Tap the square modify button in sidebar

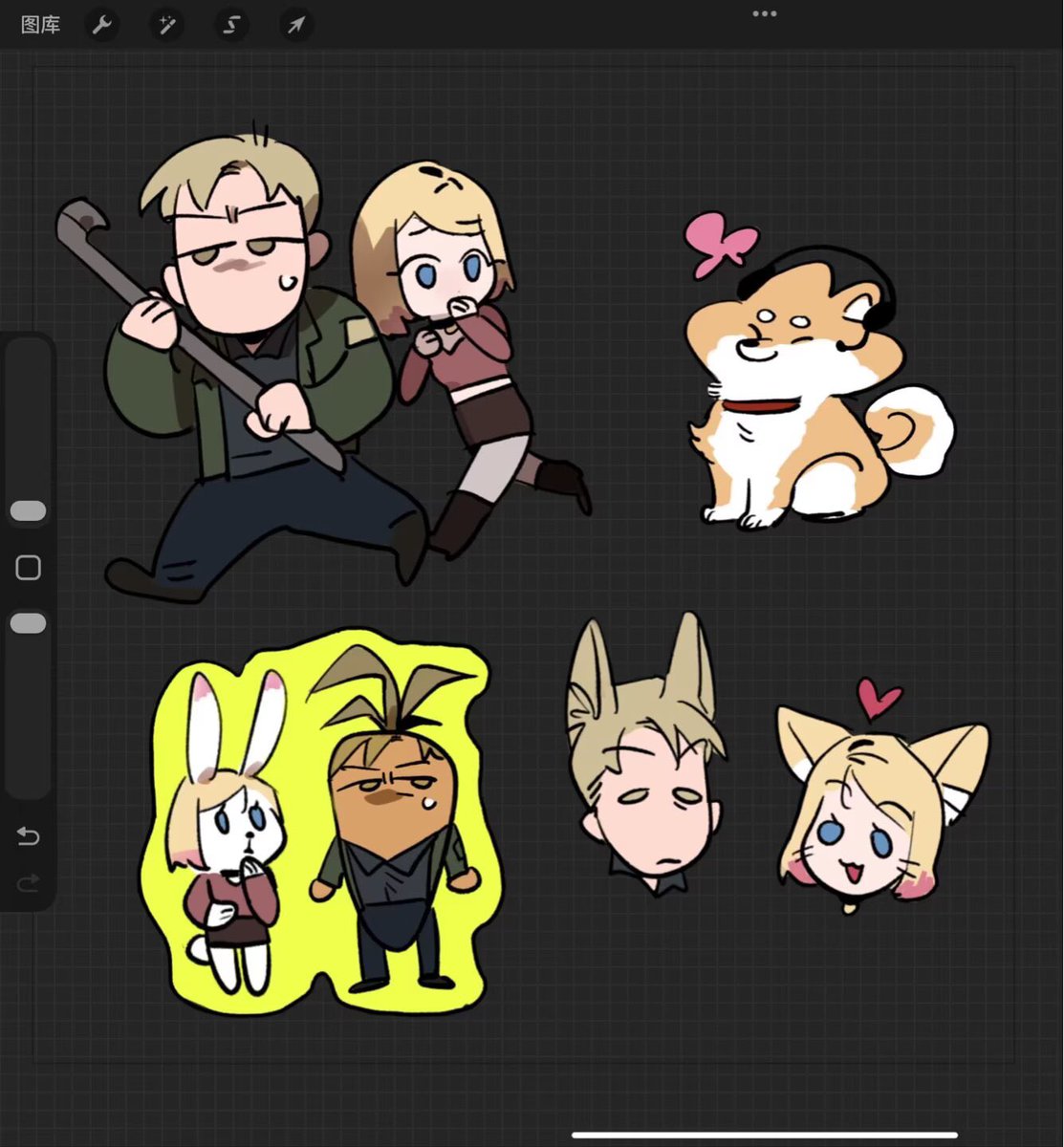[x=28, y=568]
